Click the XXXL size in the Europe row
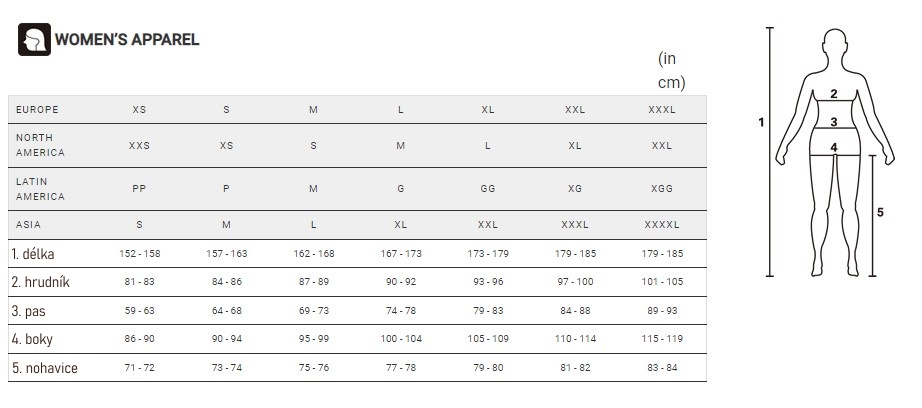922x408 pixels. 662,109
